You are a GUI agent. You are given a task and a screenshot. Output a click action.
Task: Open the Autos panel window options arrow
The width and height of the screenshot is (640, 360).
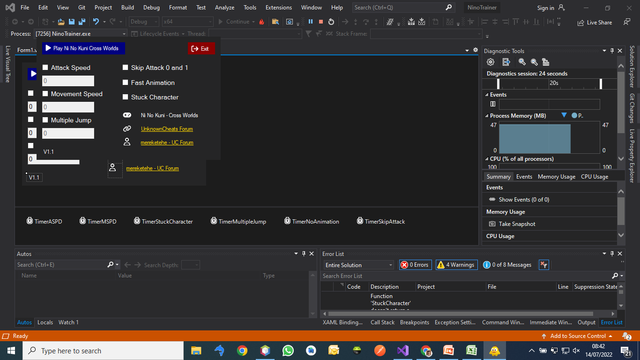pyautogui.click(x=296, y=253)
